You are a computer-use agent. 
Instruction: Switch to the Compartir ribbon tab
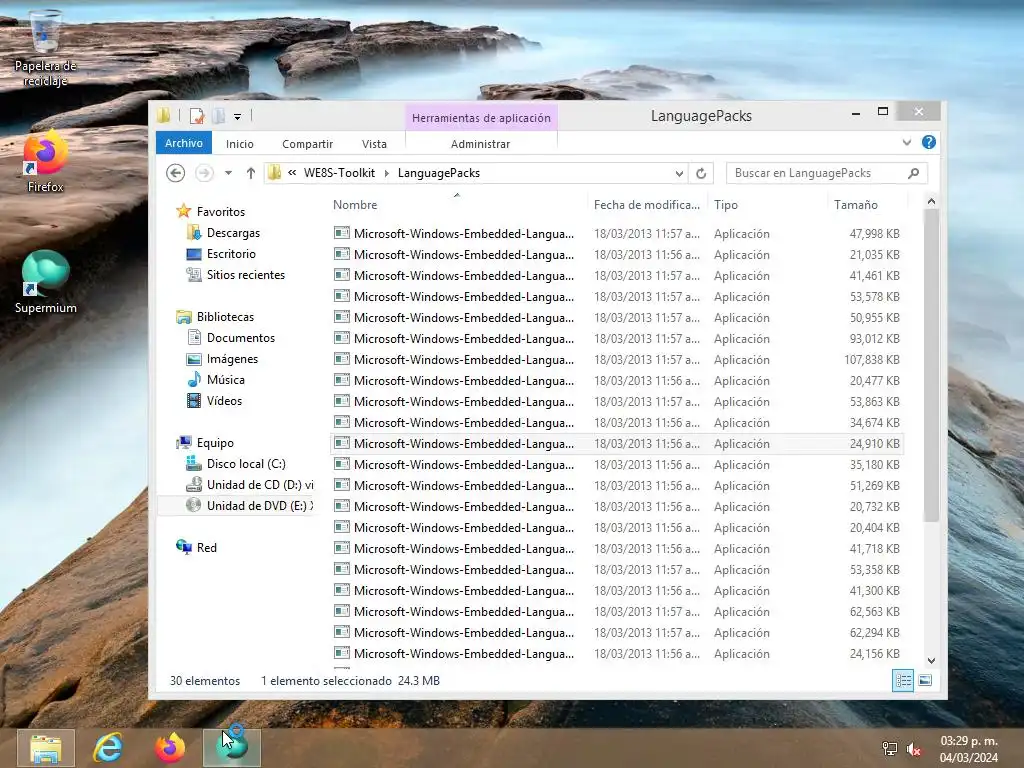tap(308, 144)
